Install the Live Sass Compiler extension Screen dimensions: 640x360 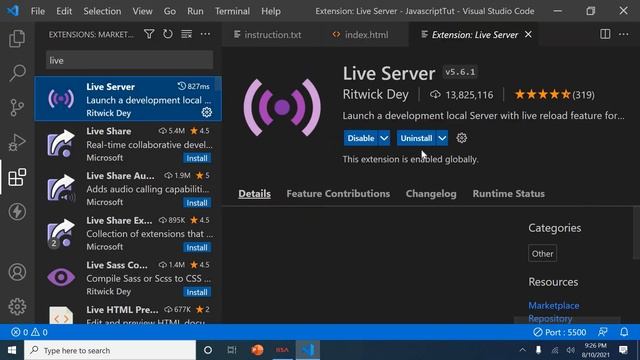click(x=197, y=292)
